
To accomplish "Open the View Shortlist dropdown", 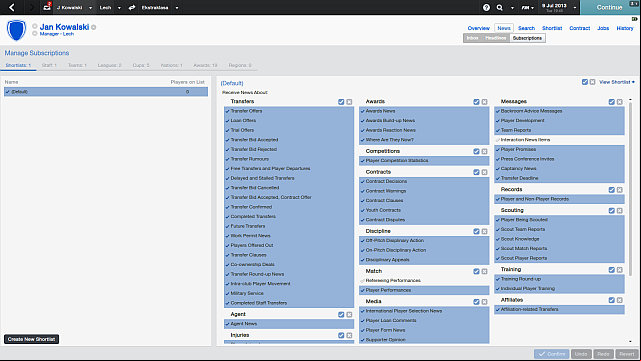I will click(x=617, y=82).
